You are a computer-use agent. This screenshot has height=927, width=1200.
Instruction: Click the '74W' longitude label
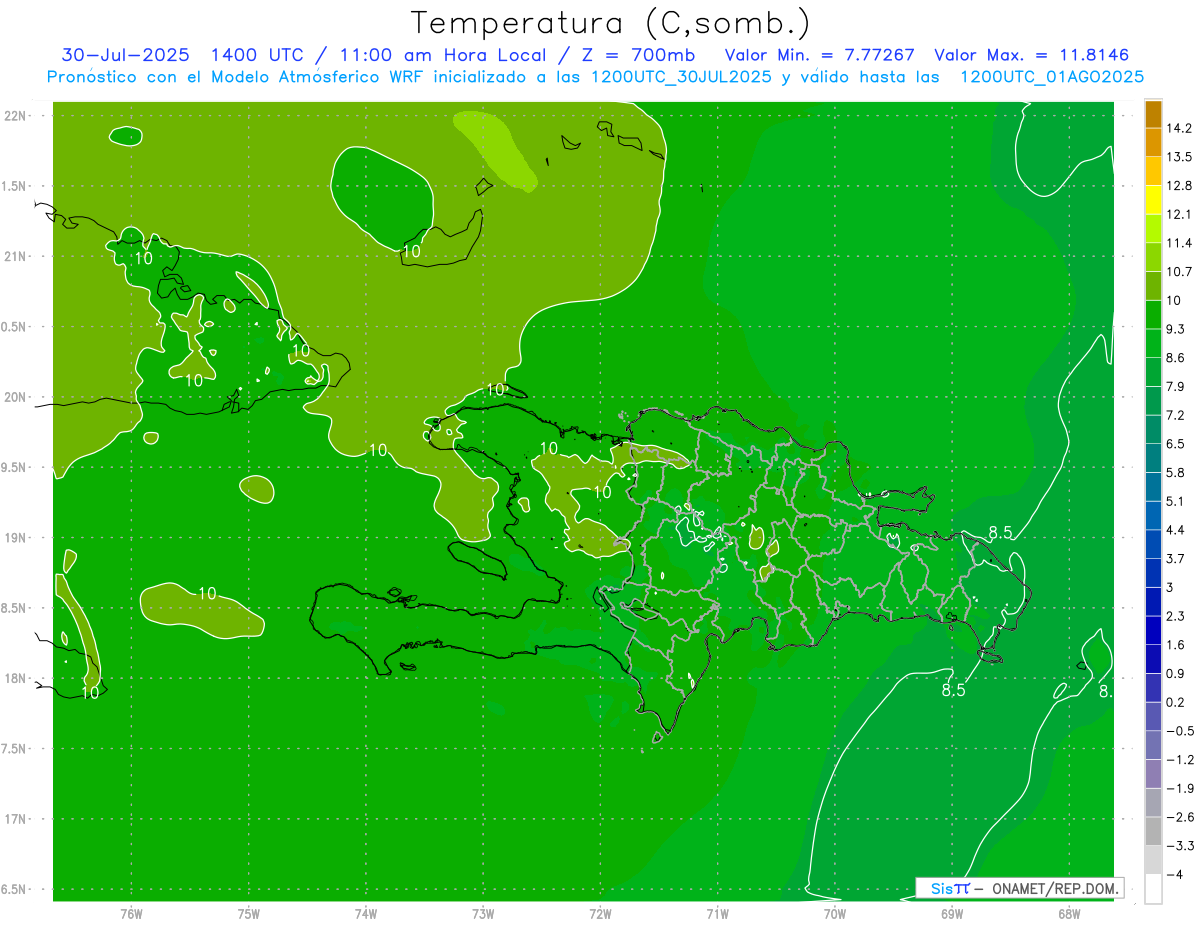click(366, 914)
